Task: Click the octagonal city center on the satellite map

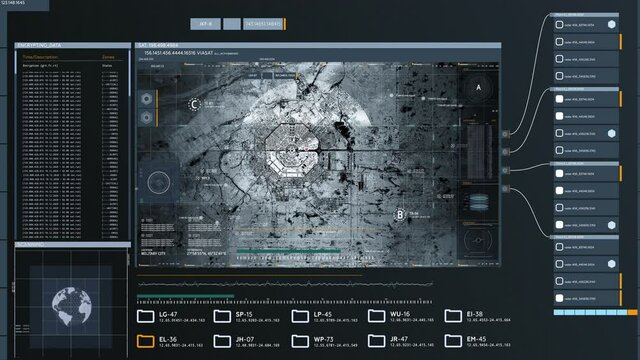Action: click(291, 150)
